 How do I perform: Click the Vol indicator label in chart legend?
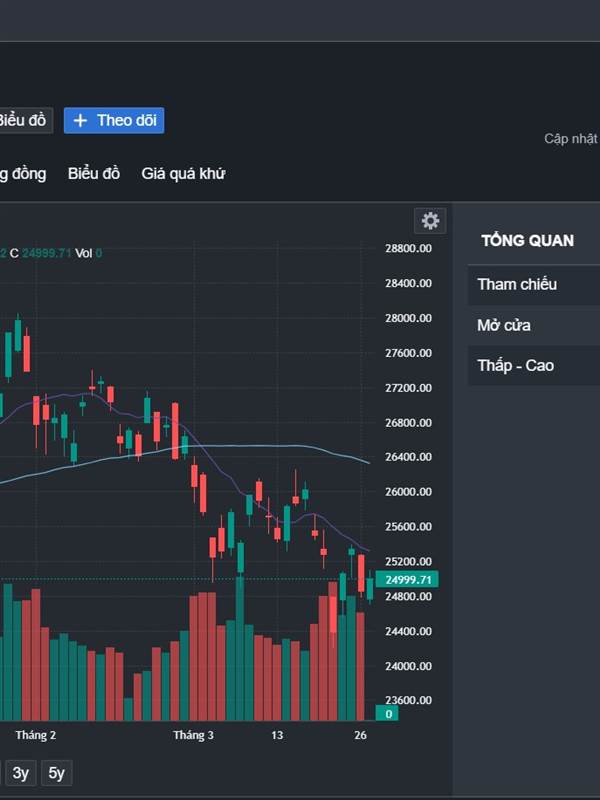83,253
